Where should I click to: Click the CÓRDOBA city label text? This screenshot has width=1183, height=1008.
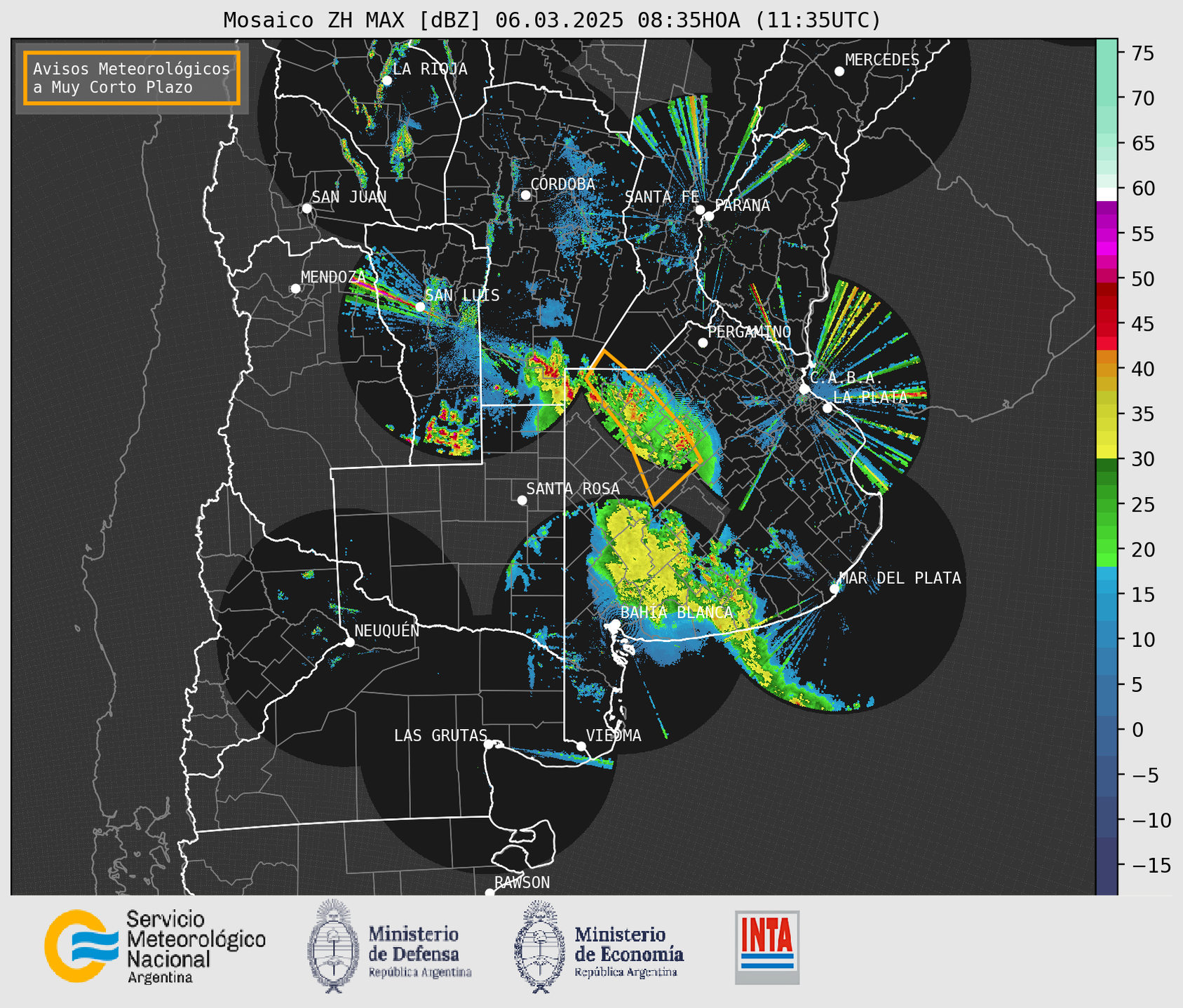pyautogui.click(x=562, y=184)
